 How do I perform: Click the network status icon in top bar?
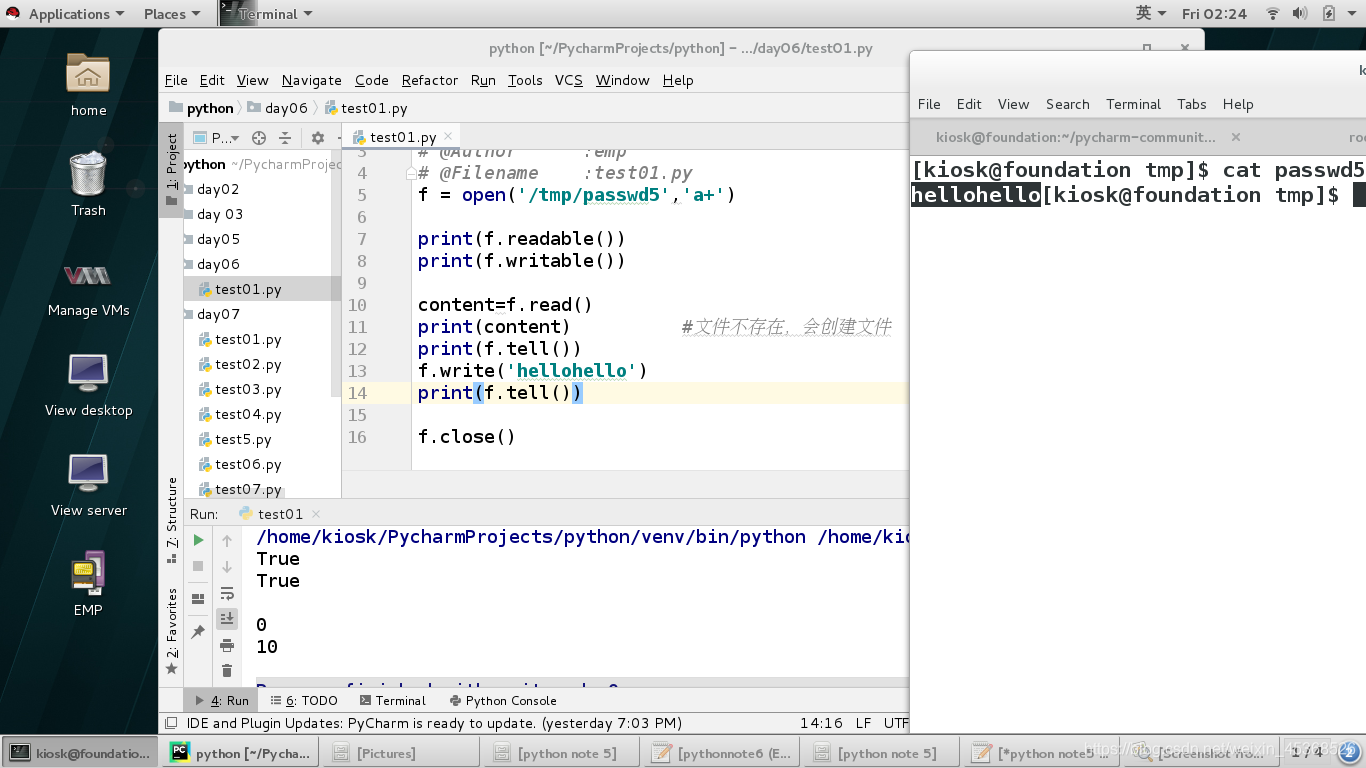(x=1273, y=13)
